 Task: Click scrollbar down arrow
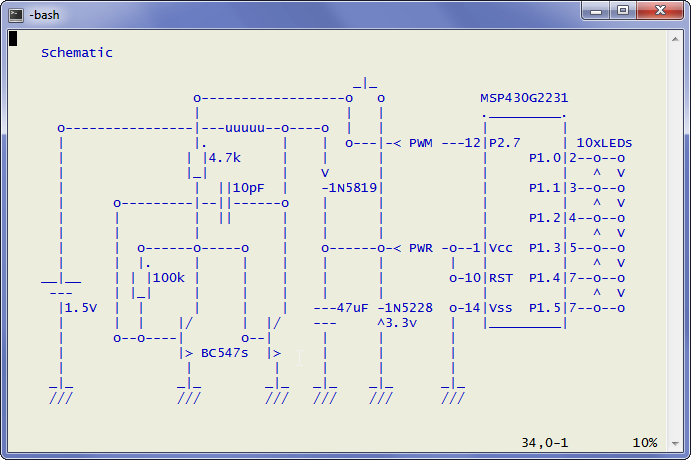675,444
